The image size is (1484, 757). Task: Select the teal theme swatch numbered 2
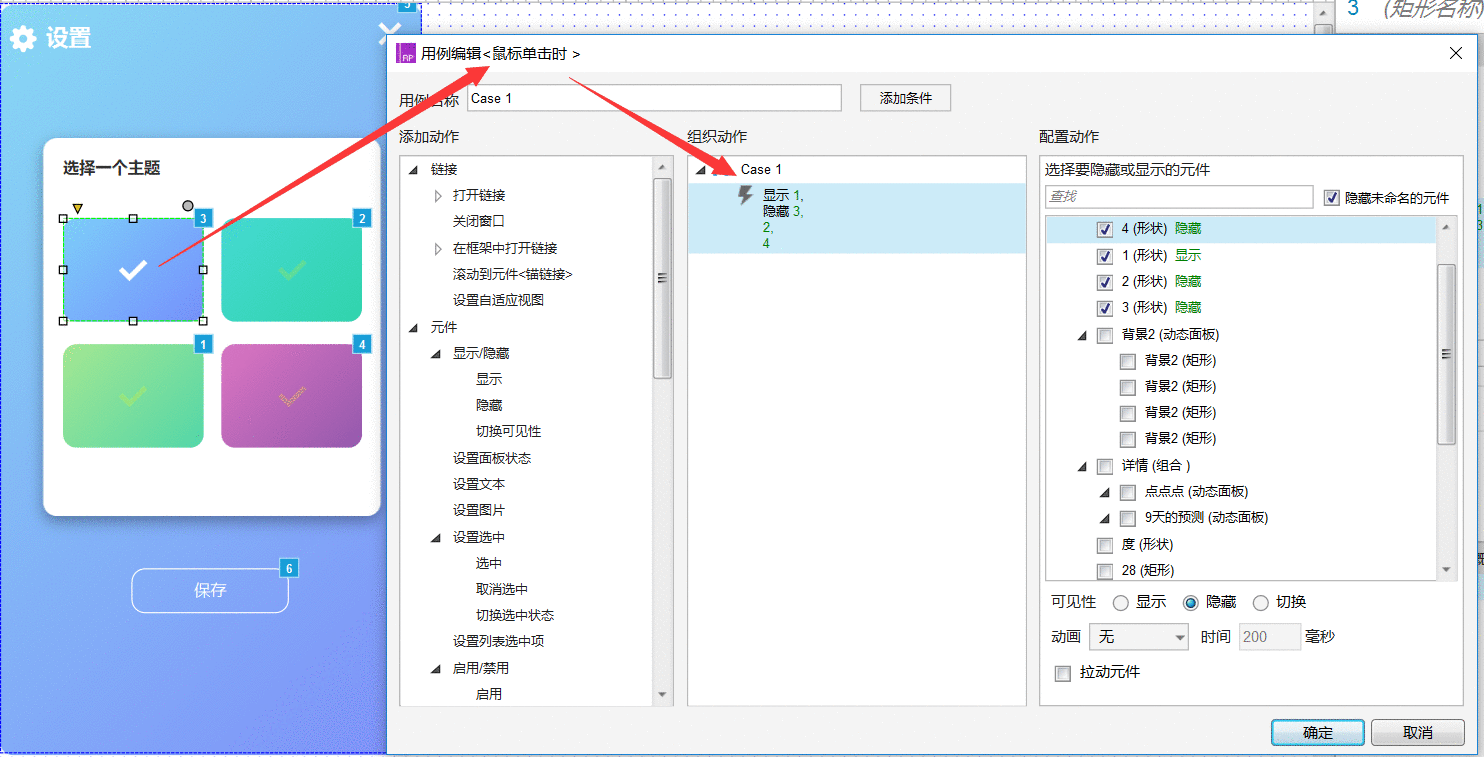pos(291,270)
